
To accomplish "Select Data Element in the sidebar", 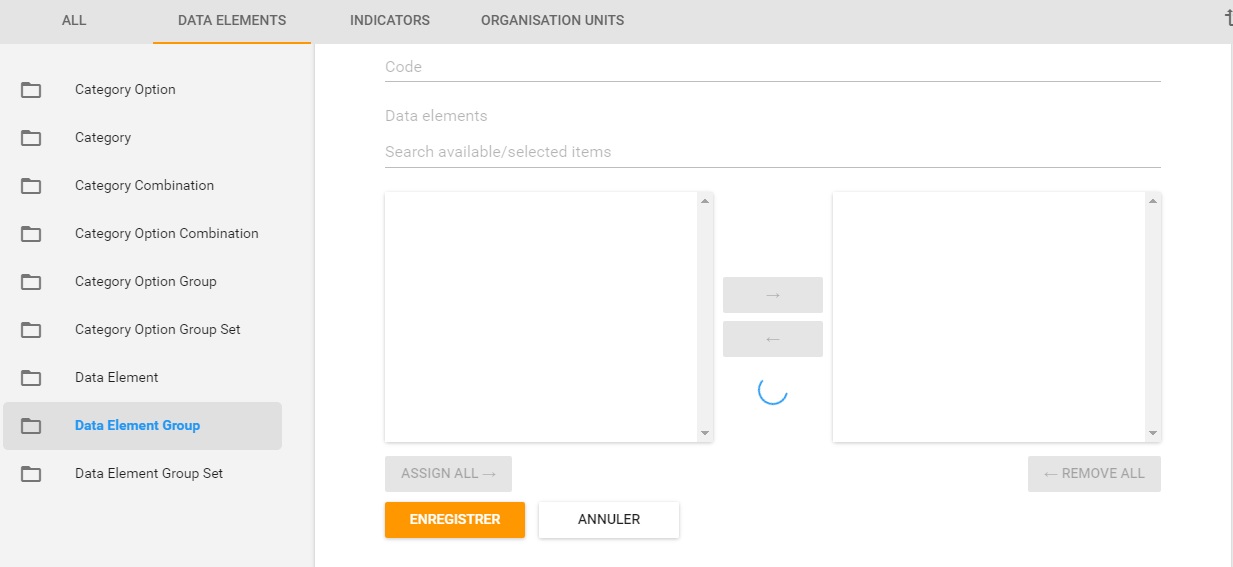I will pos(116,378).
